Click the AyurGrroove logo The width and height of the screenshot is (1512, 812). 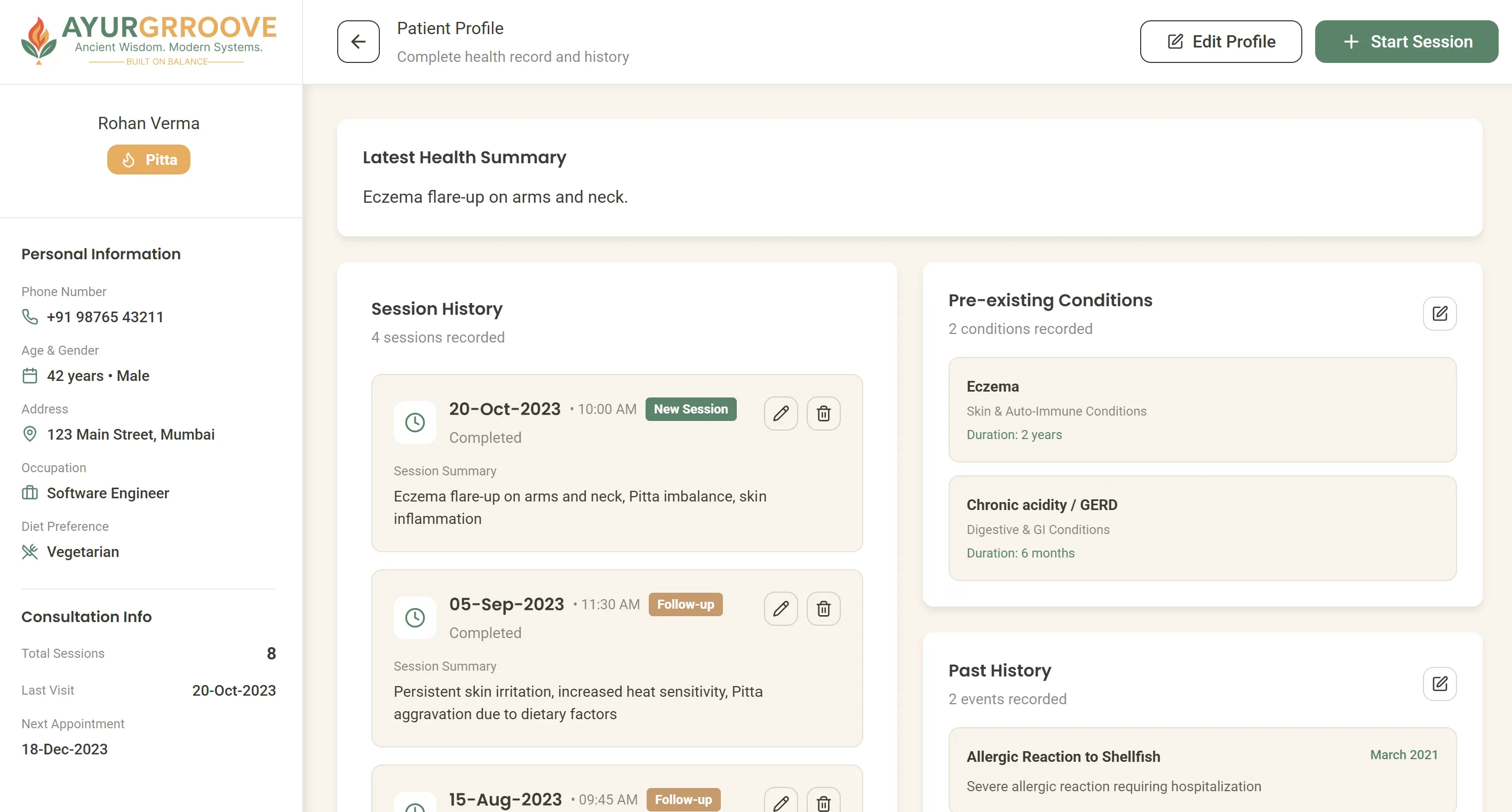coord(148,41)
